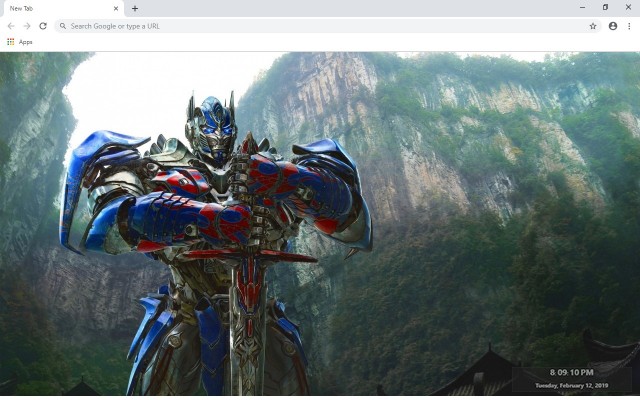This screenshot has width=640, height=400.
Task: Click the Apps bookmark label
Action: [x=25, y=42]
